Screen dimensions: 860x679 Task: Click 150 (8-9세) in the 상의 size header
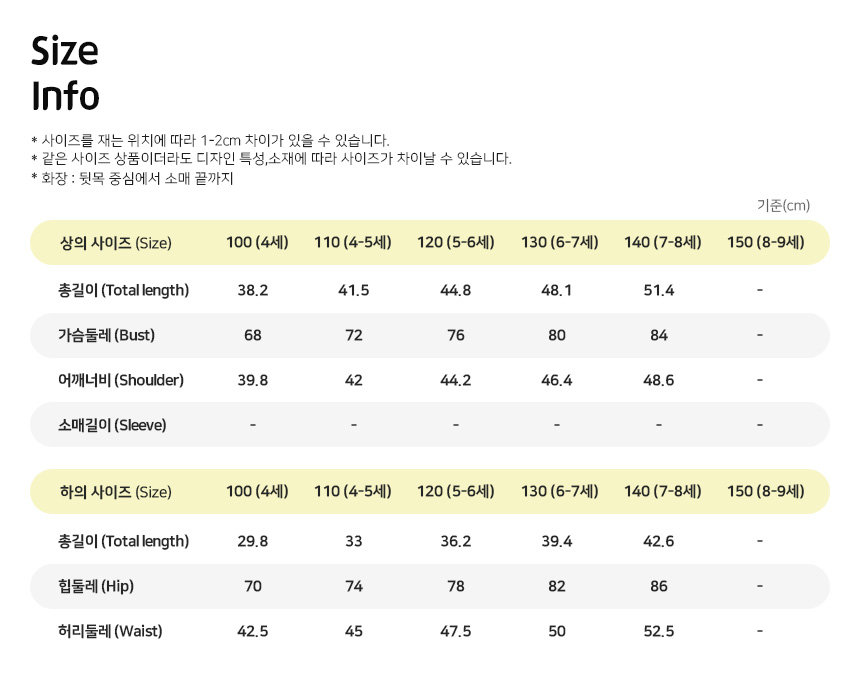(x=765, y=243)
